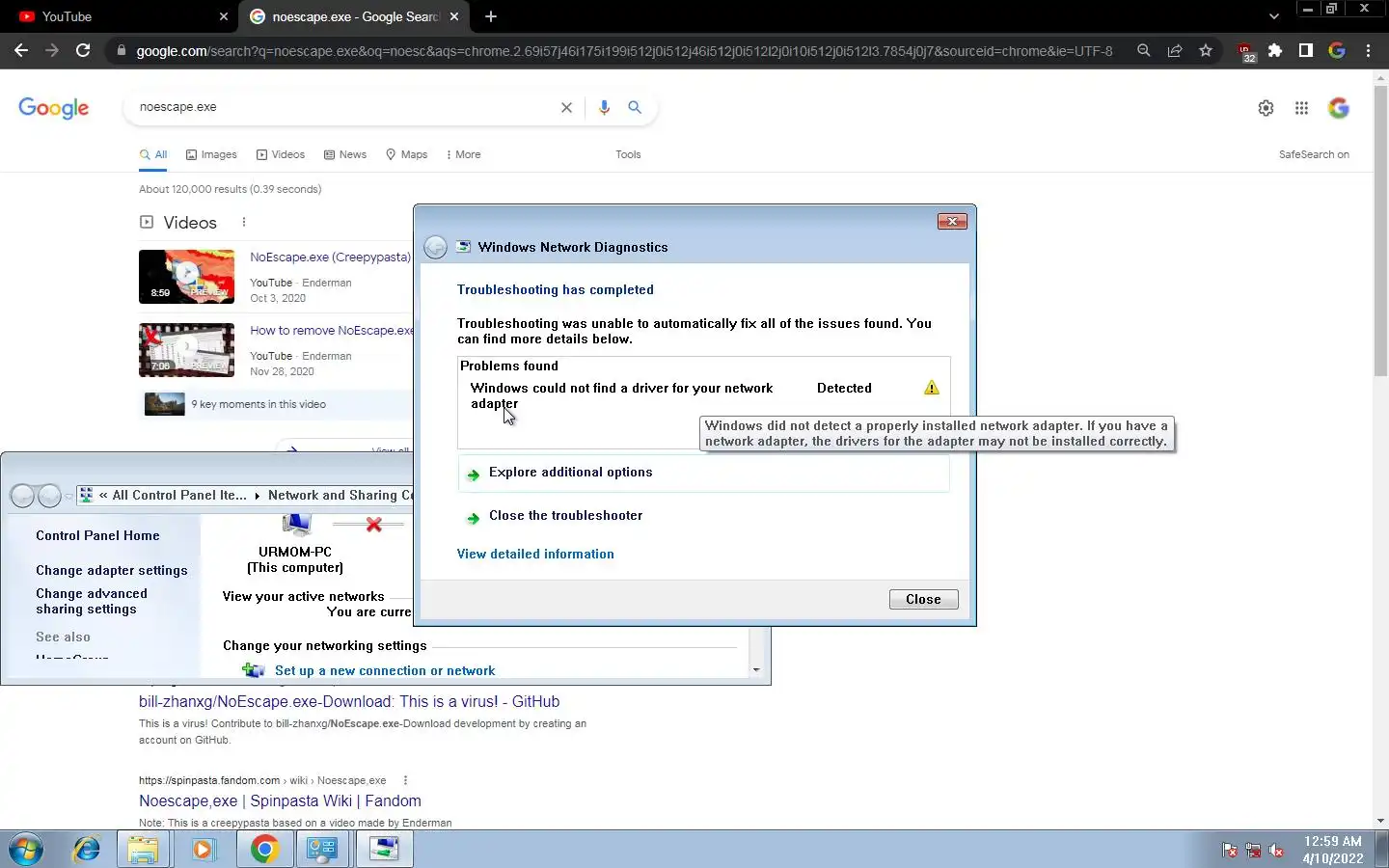Open Control Panel Home link

click(x=97, y=536)
